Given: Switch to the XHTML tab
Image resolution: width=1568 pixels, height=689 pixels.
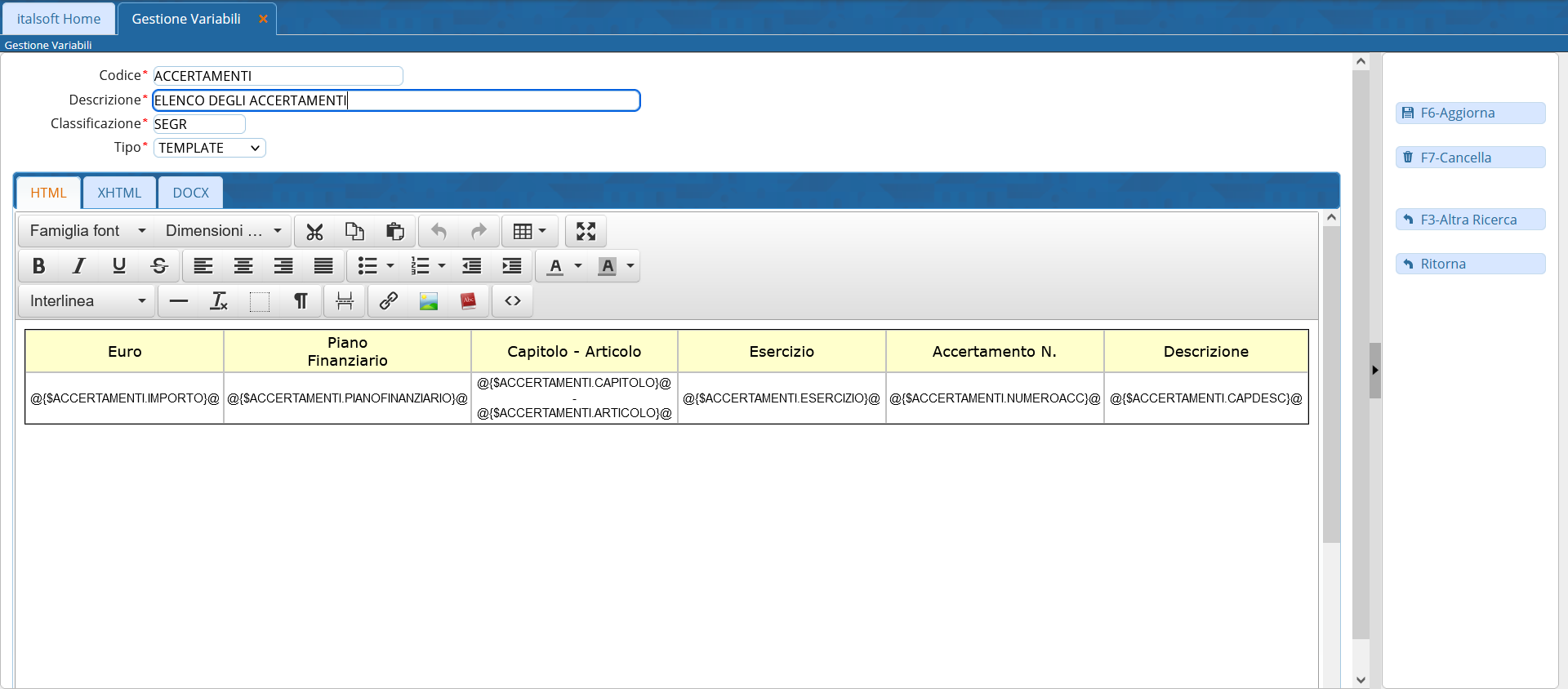Looking at the screenshot, I should tap(119, 193).
